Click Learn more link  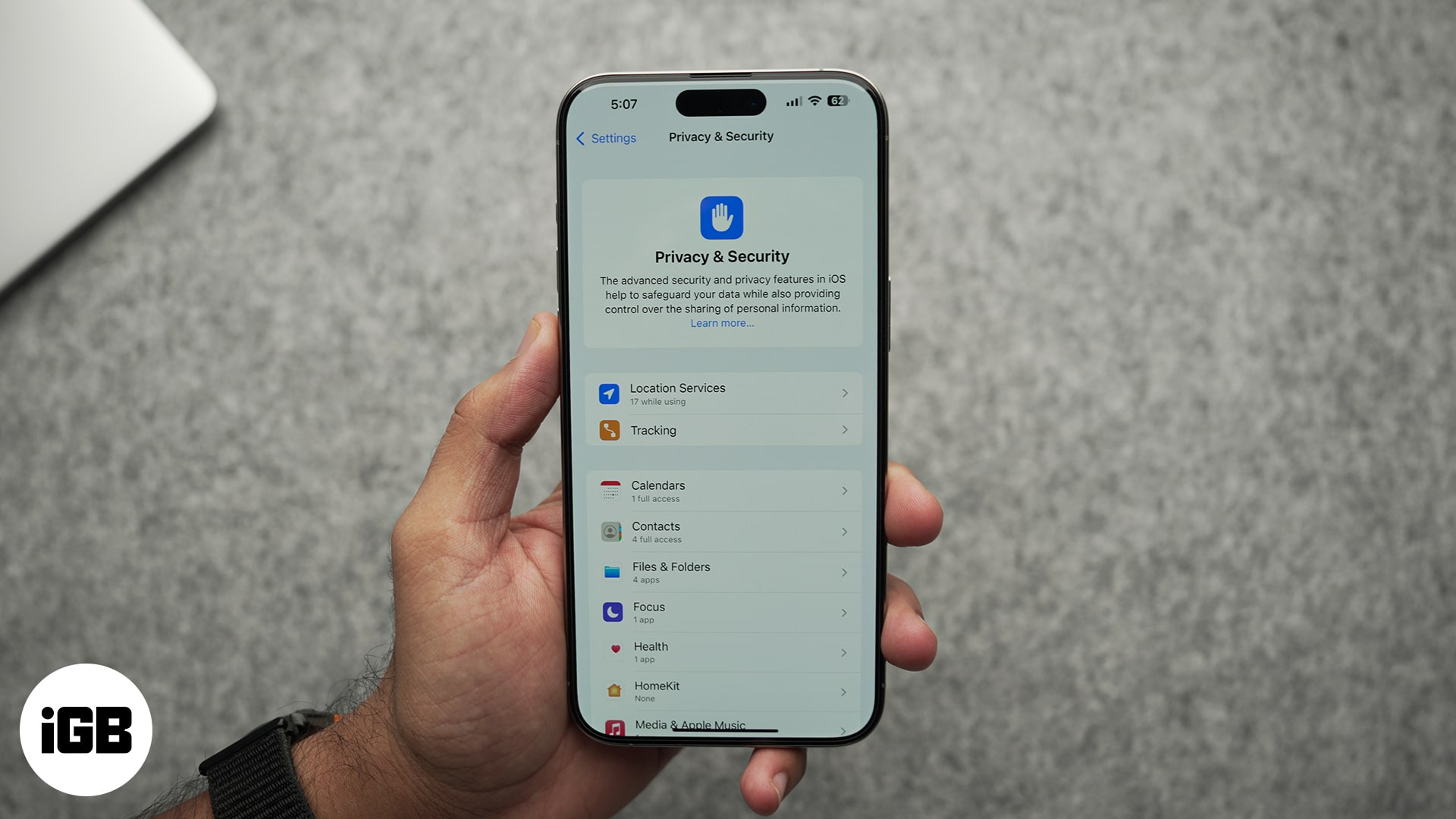point(722,323)
